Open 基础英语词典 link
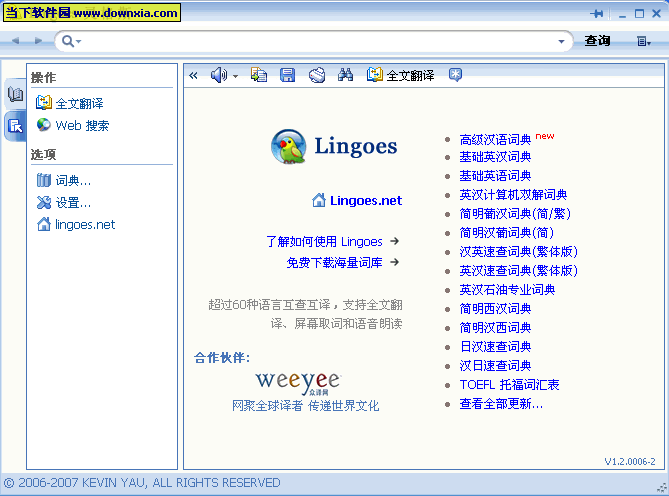Image resolution: width=669 pixels, height=496 pixels. (495, 176)
